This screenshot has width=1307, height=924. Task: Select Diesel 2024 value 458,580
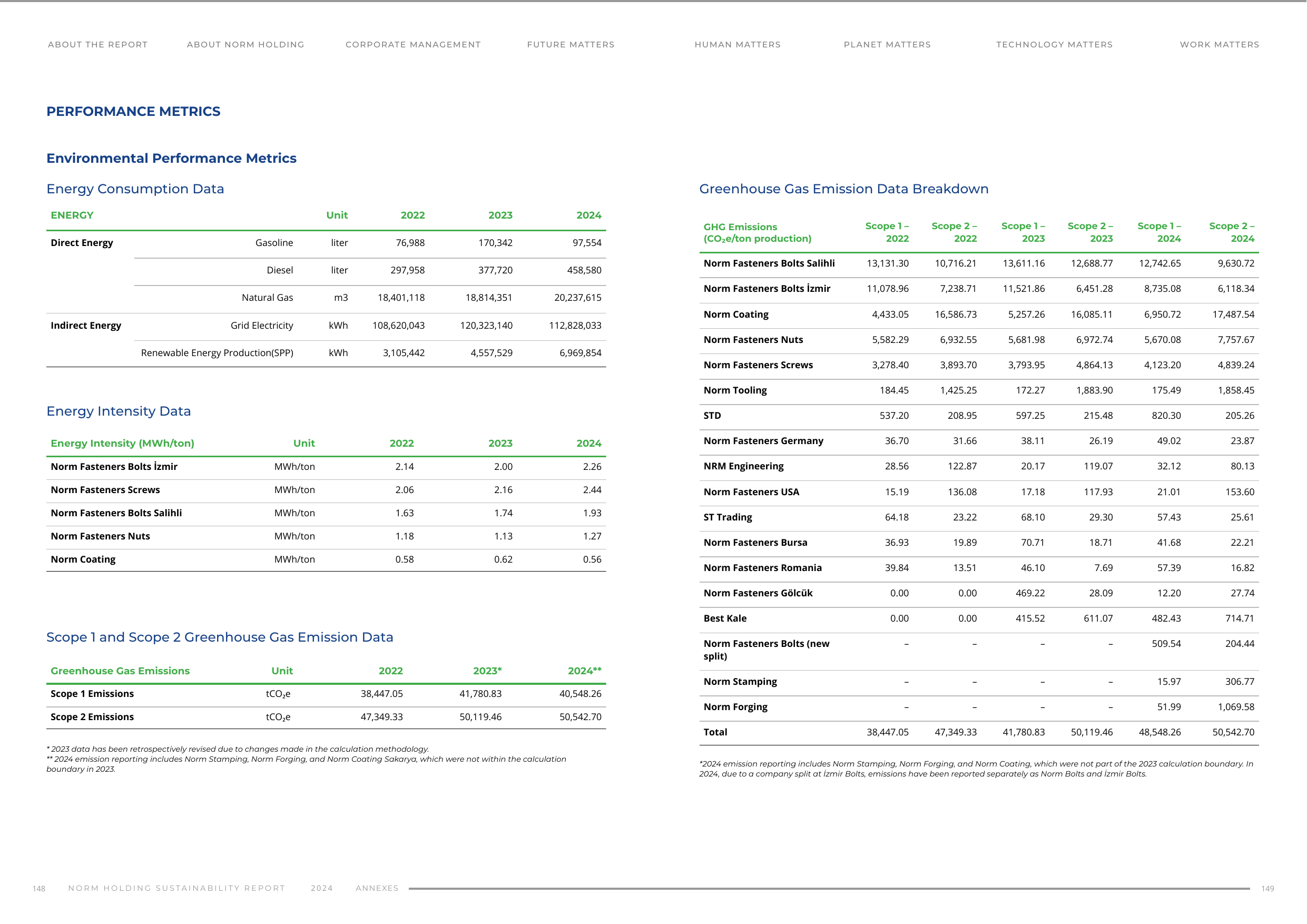584,270
